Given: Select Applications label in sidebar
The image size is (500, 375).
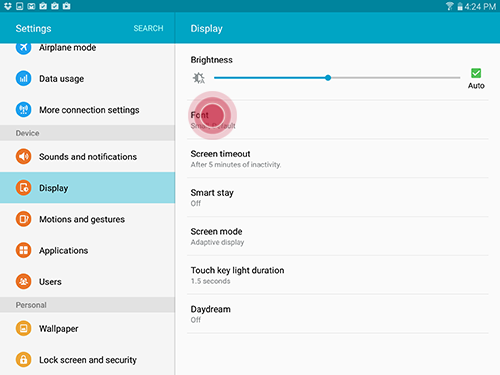Looking at the screenshot, I should [63, 251].
